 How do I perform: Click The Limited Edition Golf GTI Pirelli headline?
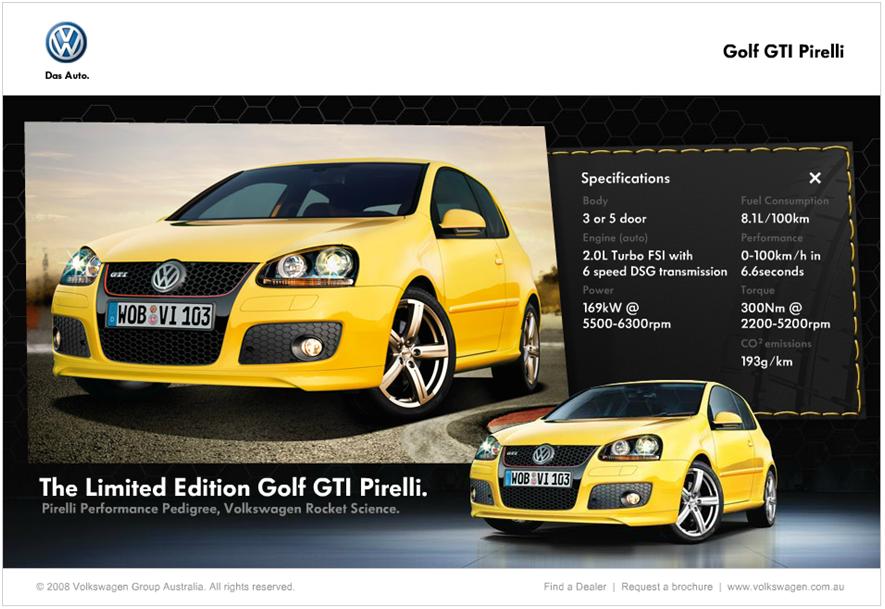tap(233, 487)
